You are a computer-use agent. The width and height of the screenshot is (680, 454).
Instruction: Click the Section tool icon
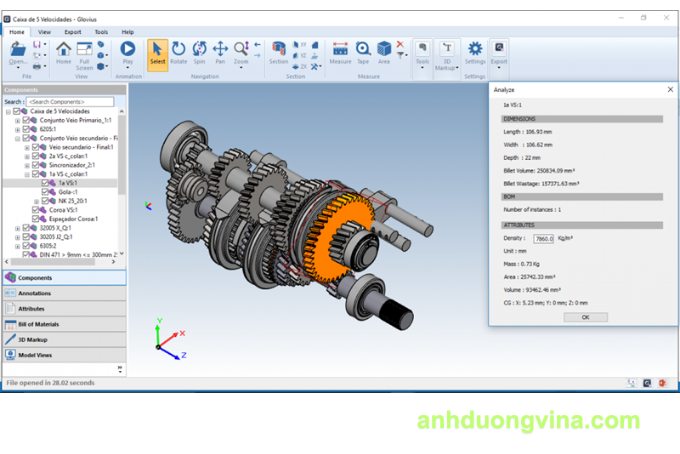point(279,52)
